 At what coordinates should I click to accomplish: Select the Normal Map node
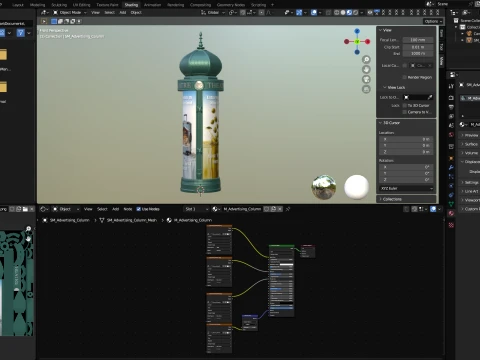(x=250, y=322)
